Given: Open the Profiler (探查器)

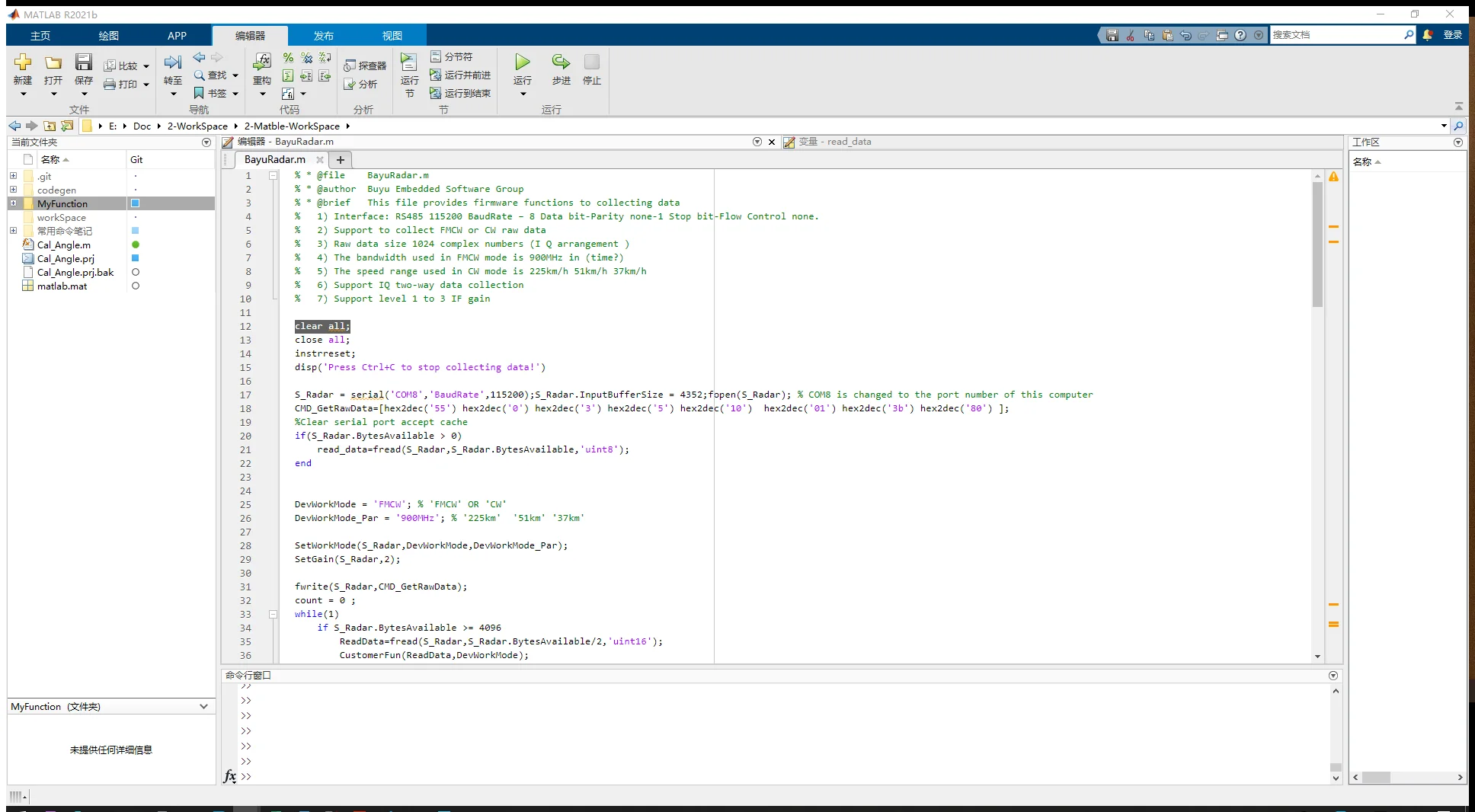Looking at the screenshot, I should point(365,66).
